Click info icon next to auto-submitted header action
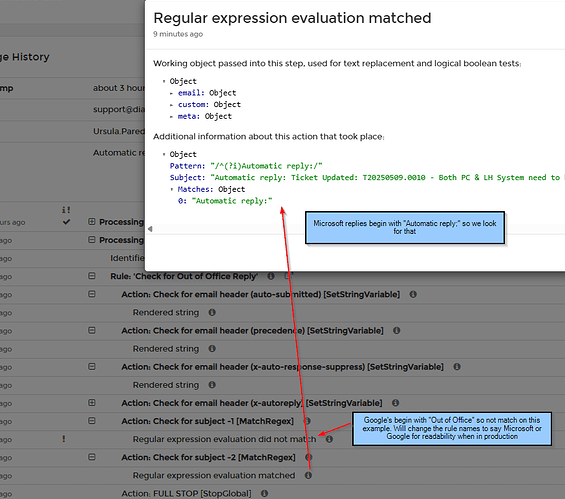Image resolution: width=565 pixels, height=499 pixels. coord(413,294)
